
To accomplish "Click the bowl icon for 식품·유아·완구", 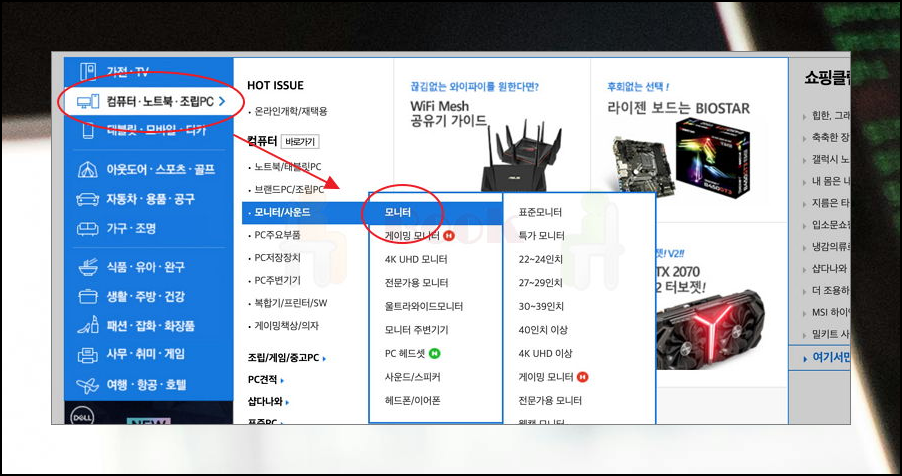I will (88, 267).
